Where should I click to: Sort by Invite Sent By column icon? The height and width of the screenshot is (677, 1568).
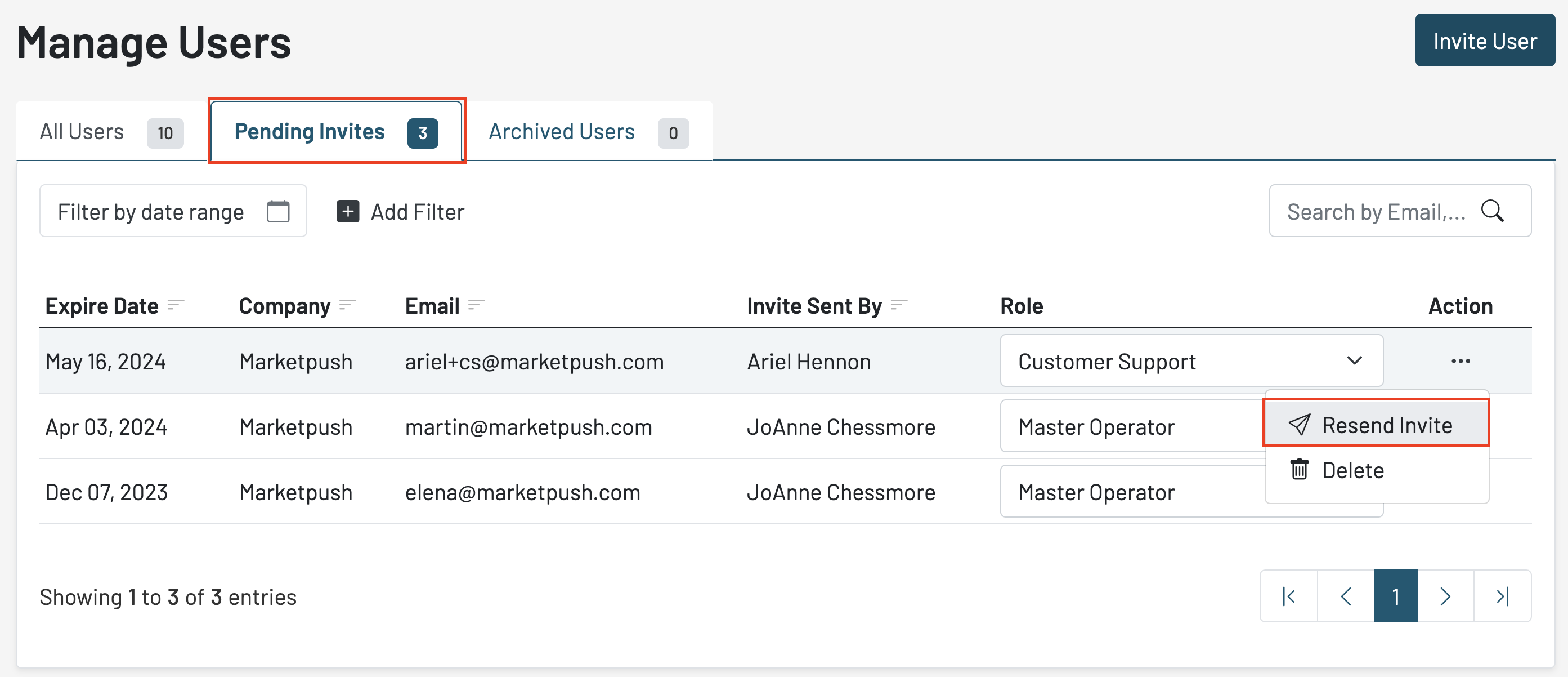898,305
